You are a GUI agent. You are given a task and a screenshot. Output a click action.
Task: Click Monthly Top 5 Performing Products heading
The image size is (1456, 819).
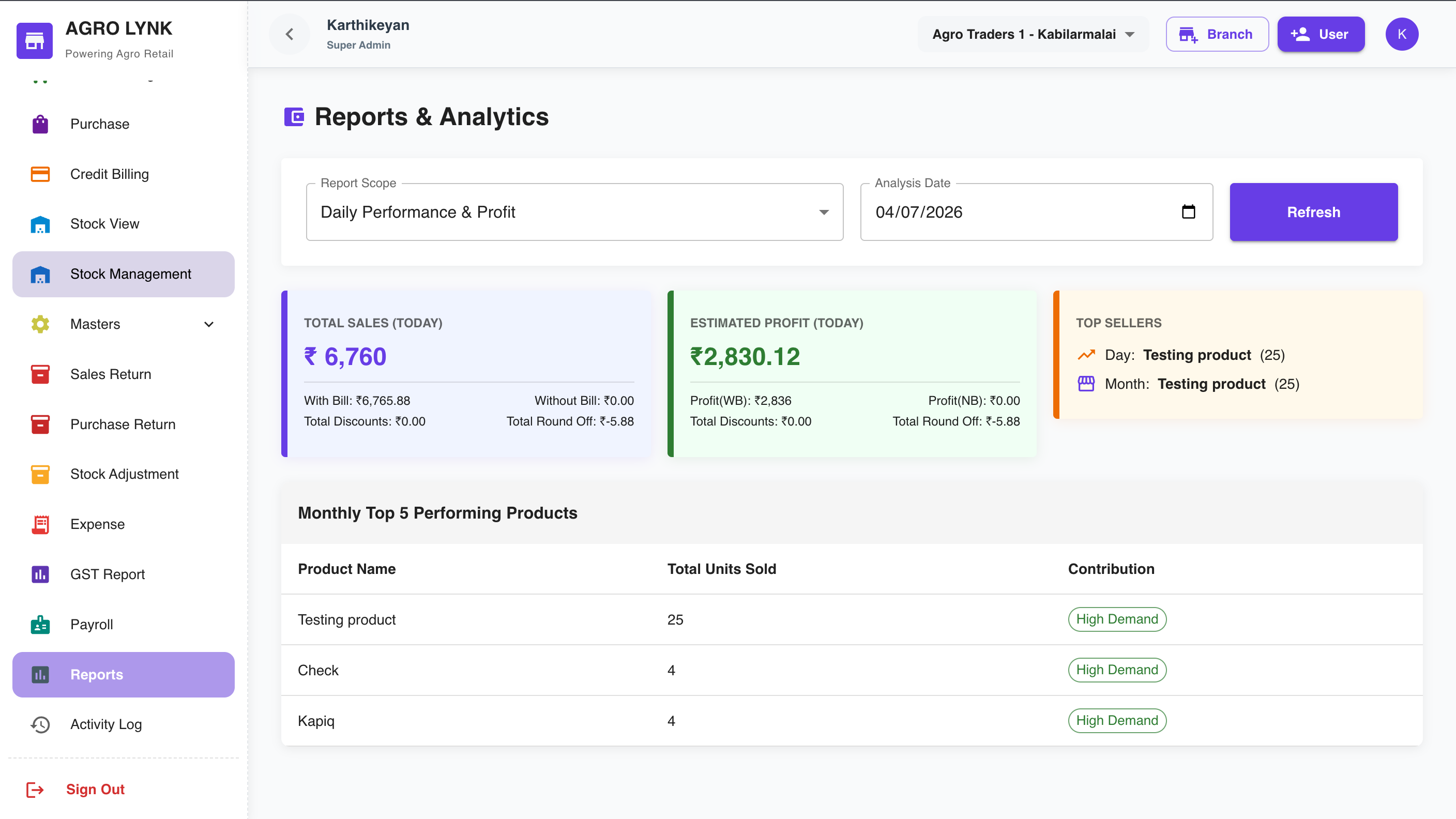(437, 513)
